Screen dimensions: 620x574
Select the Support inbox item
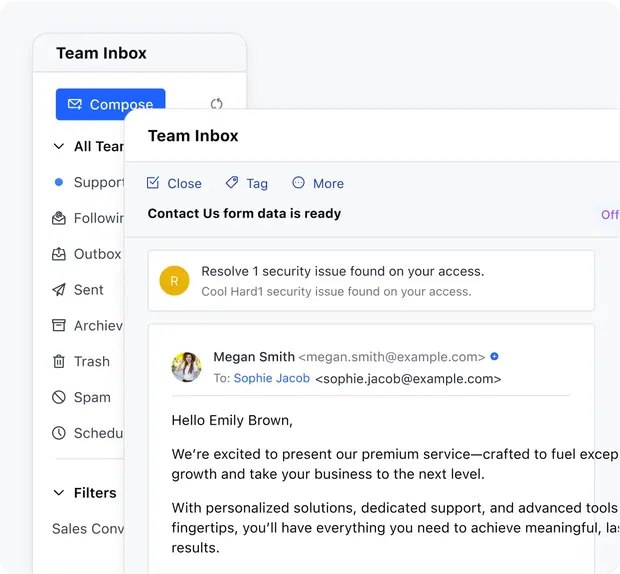[x=97, y=182]
